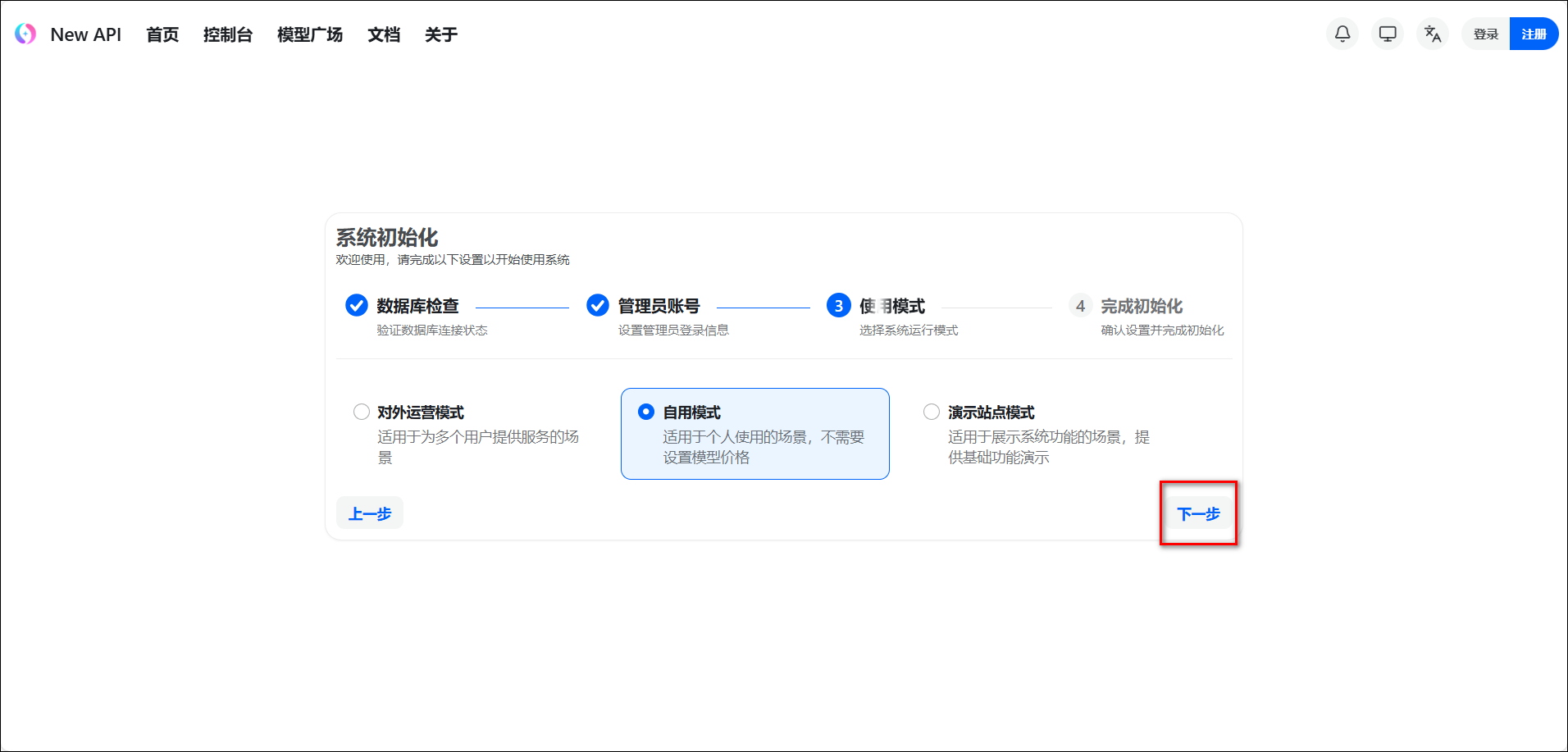Viewport: 1568px width, 752px height.
Task: Open the language switcher icon
Action: 1433,34
